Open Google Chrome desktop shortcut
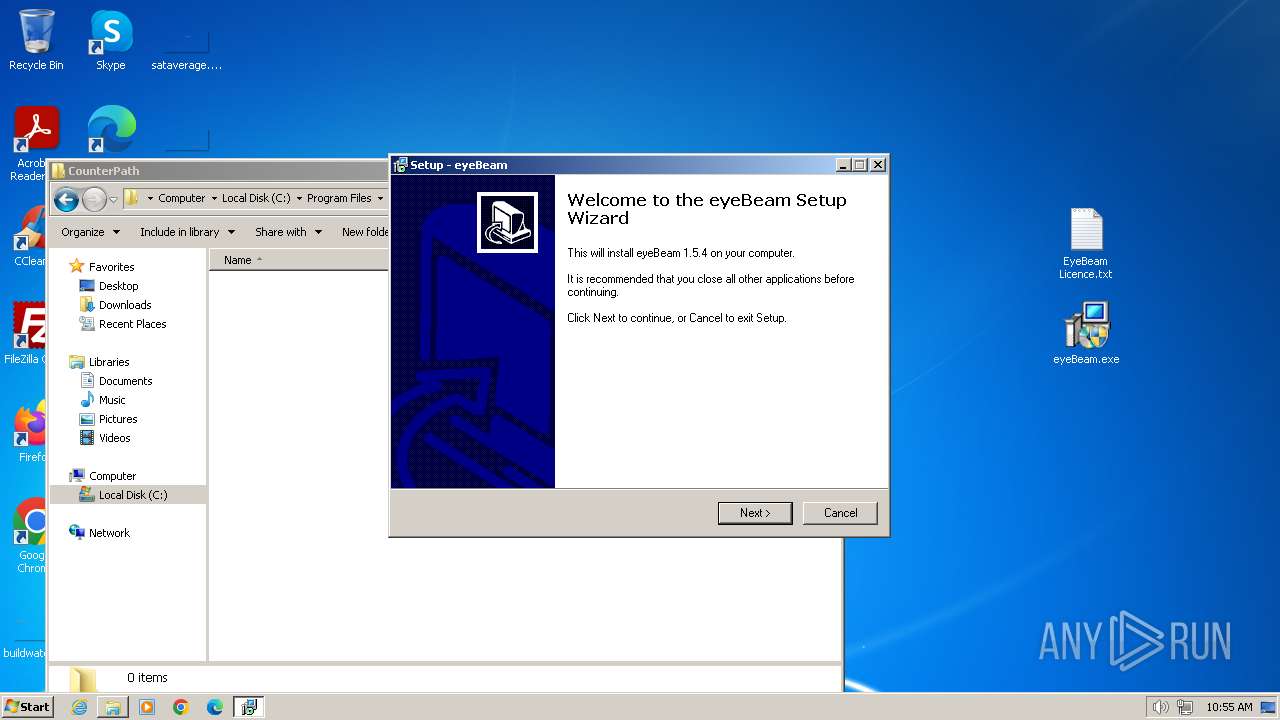Viewport: 1280px width, 720px height. pyautogui.click(x=32, y=535)
